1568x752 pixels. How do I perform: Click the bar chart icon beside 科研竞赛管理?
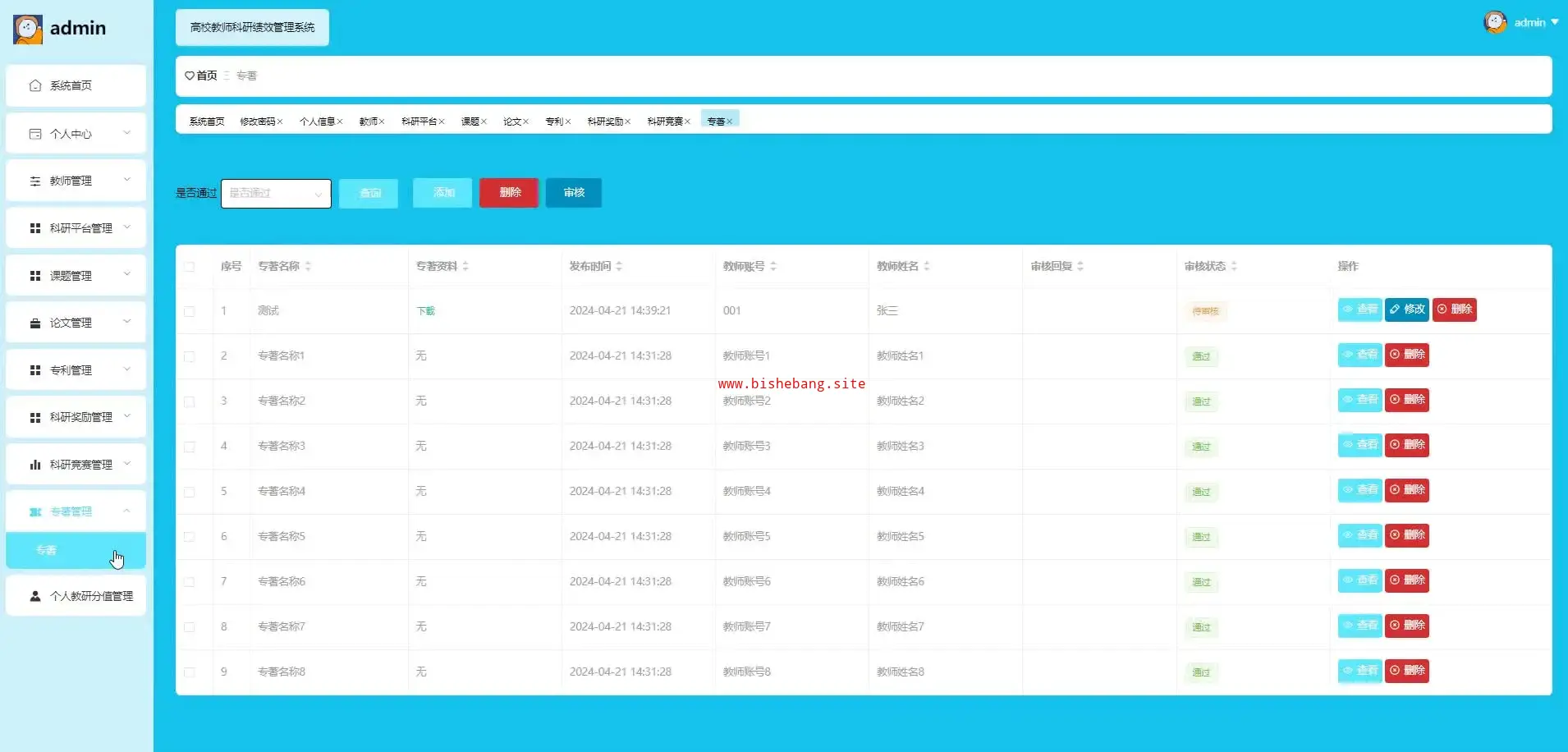tap(35, 465)
